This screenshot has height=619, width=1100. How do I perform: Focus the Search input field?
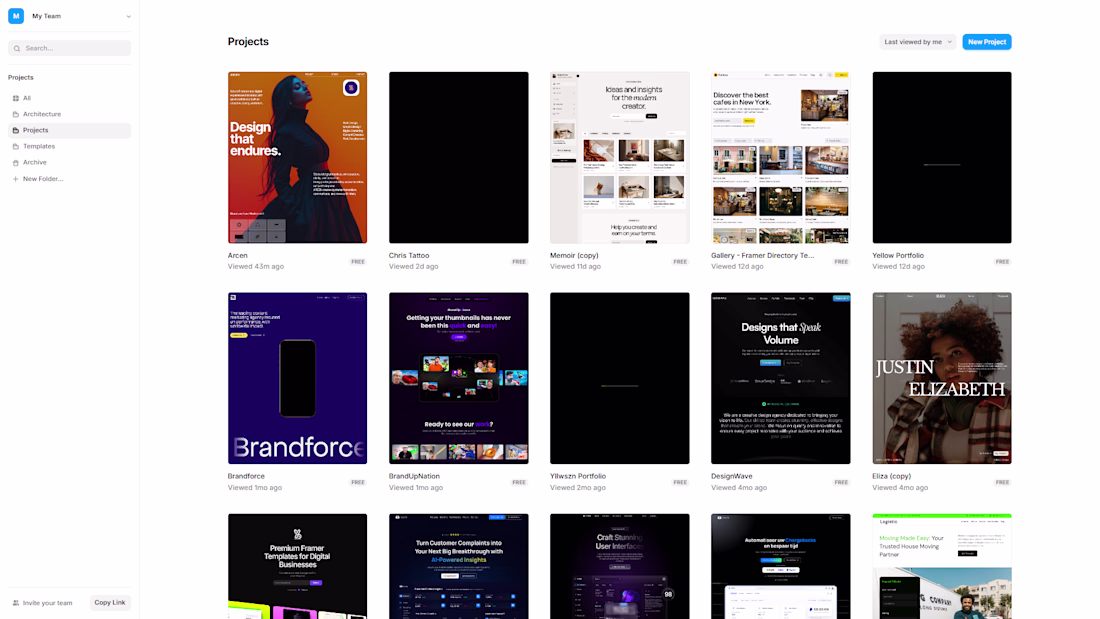(x=69, y=48)
